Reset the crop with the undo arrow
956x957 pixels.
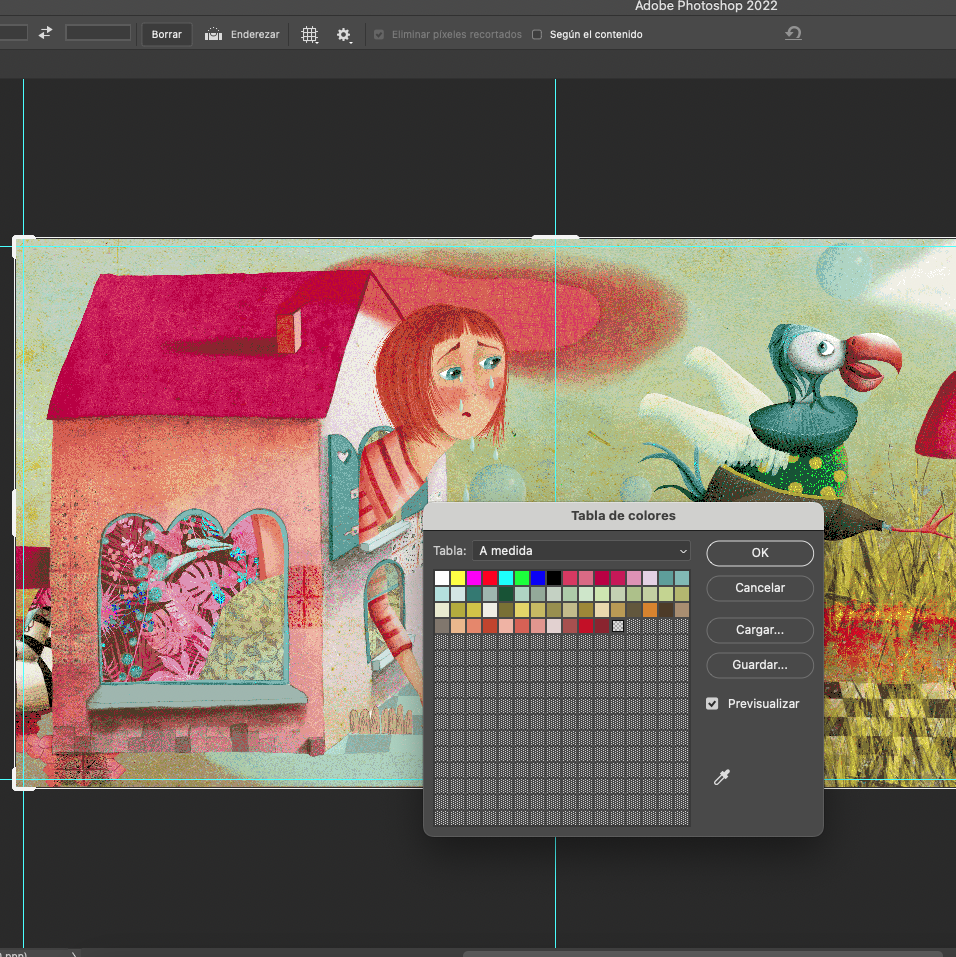(793, 33)
